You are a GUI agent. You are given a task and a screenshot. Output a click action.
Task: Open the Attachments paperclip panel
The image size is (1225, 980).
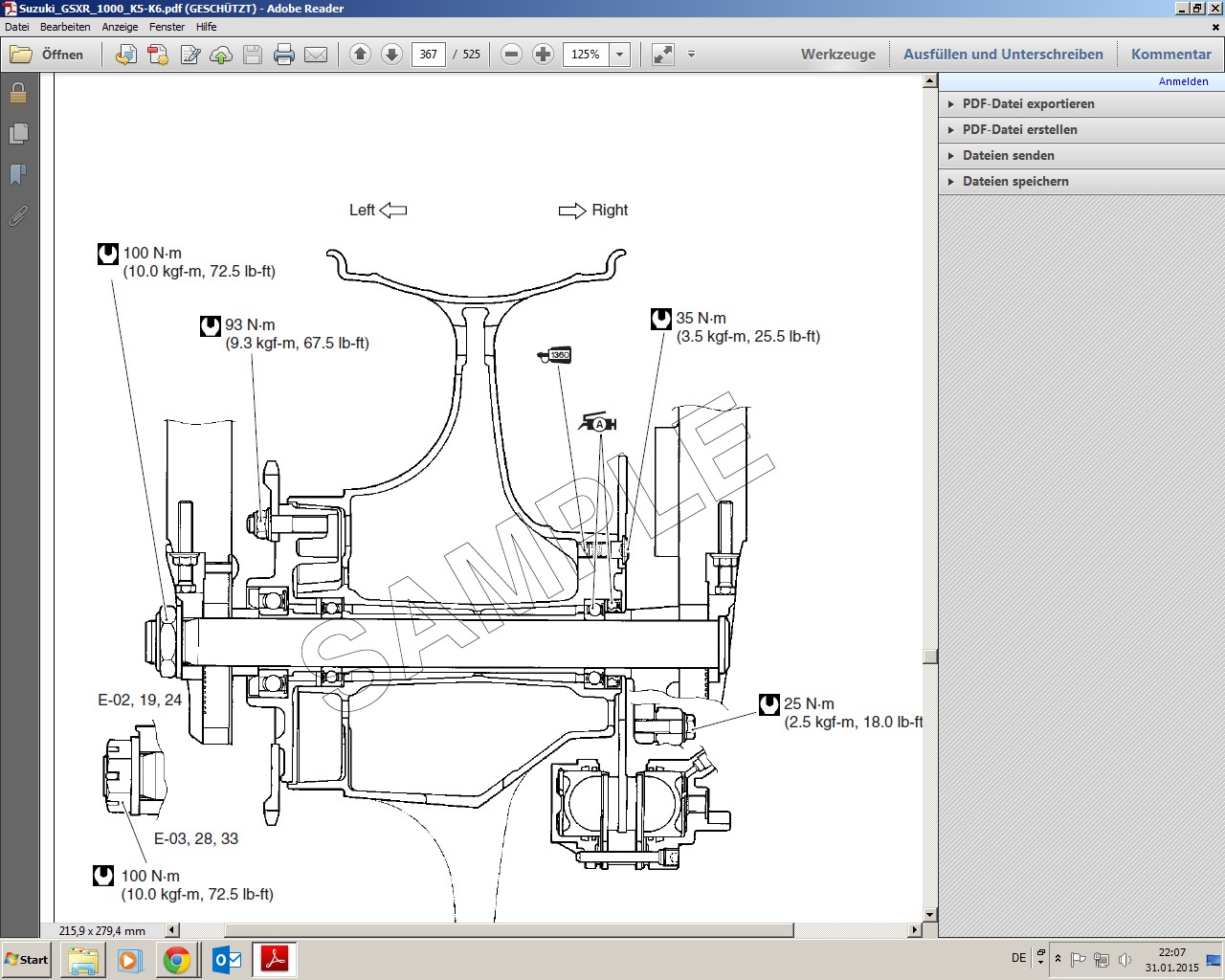tap(18, 216)
